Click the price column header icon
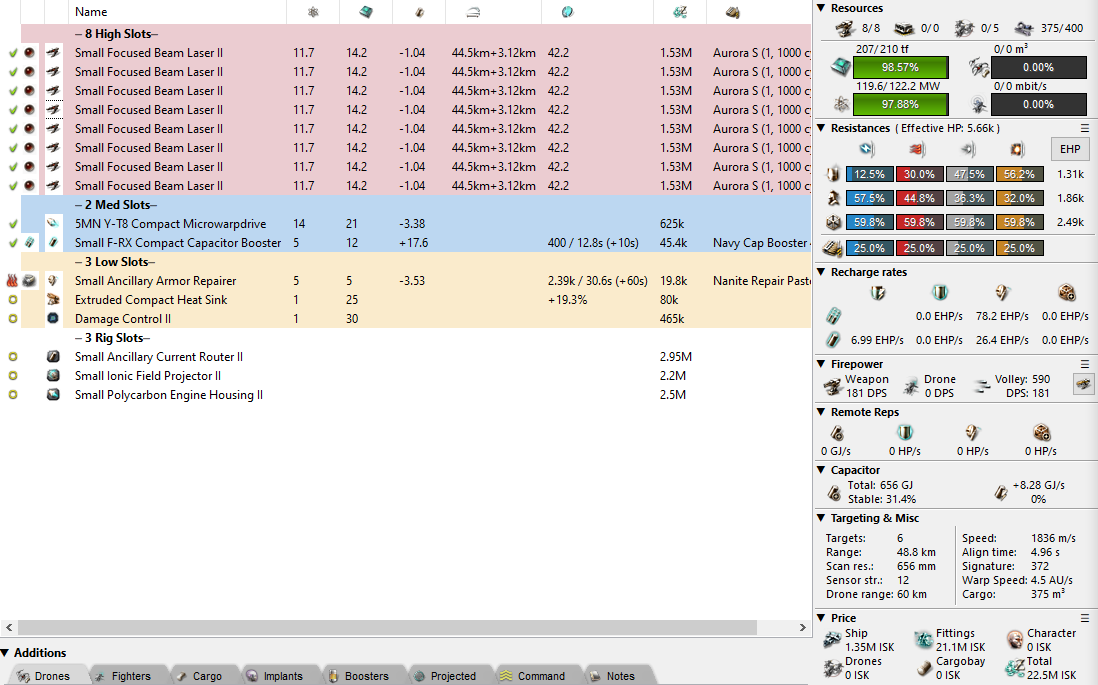Viewport: 1098px width, 685px height. coord(680,12)
